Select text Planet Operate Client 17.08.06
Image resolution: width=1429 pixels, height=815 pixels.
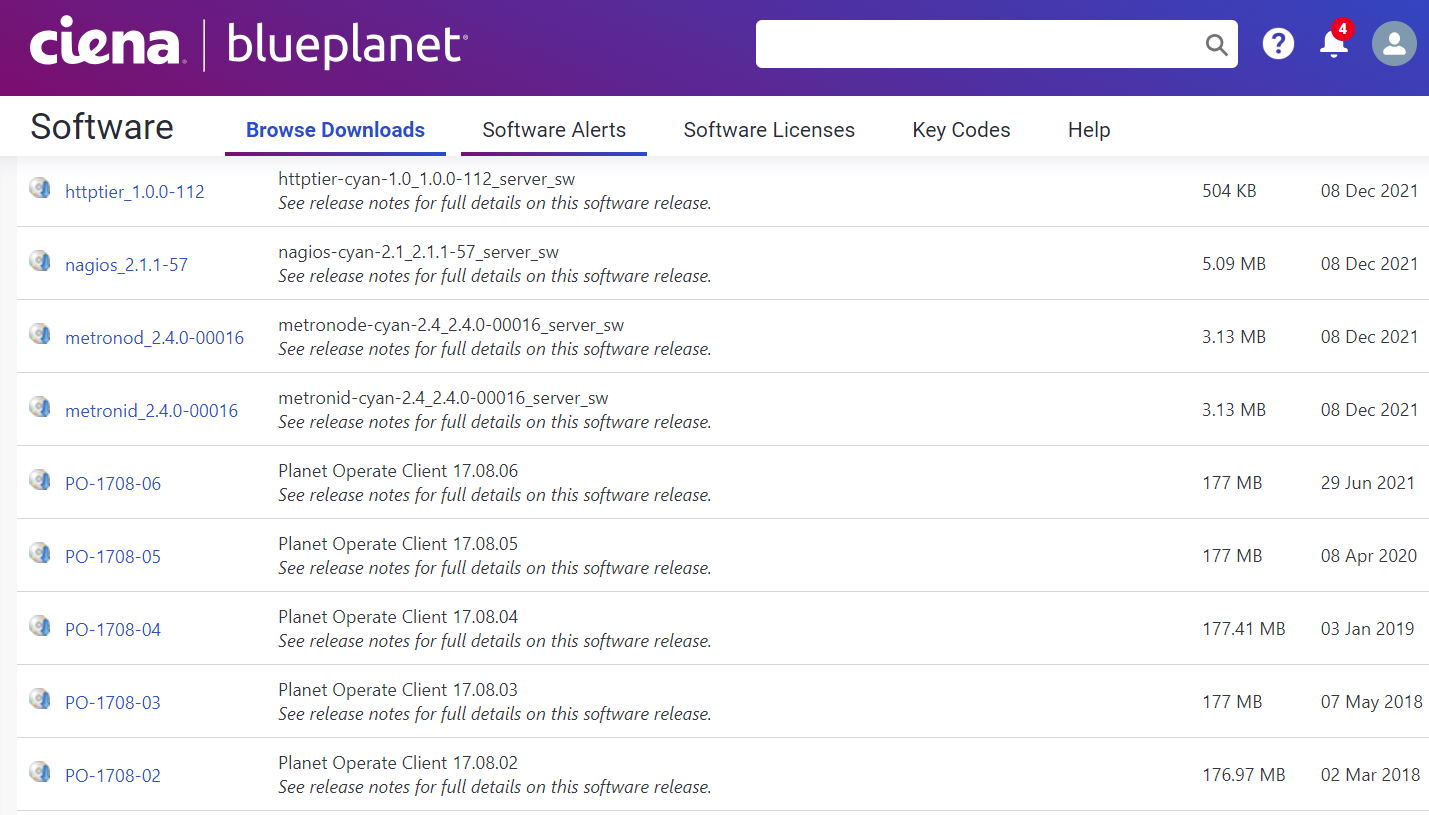coord(398,471)
